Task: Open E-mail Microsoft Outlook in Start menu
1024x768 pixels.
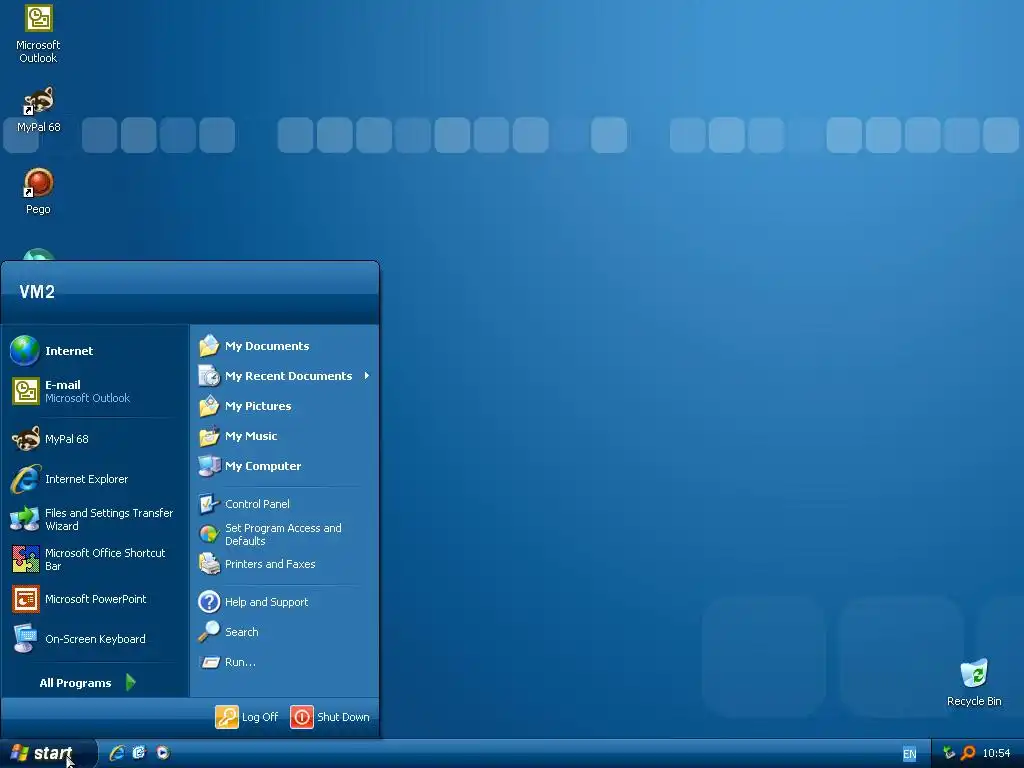Action: point(95,391)
